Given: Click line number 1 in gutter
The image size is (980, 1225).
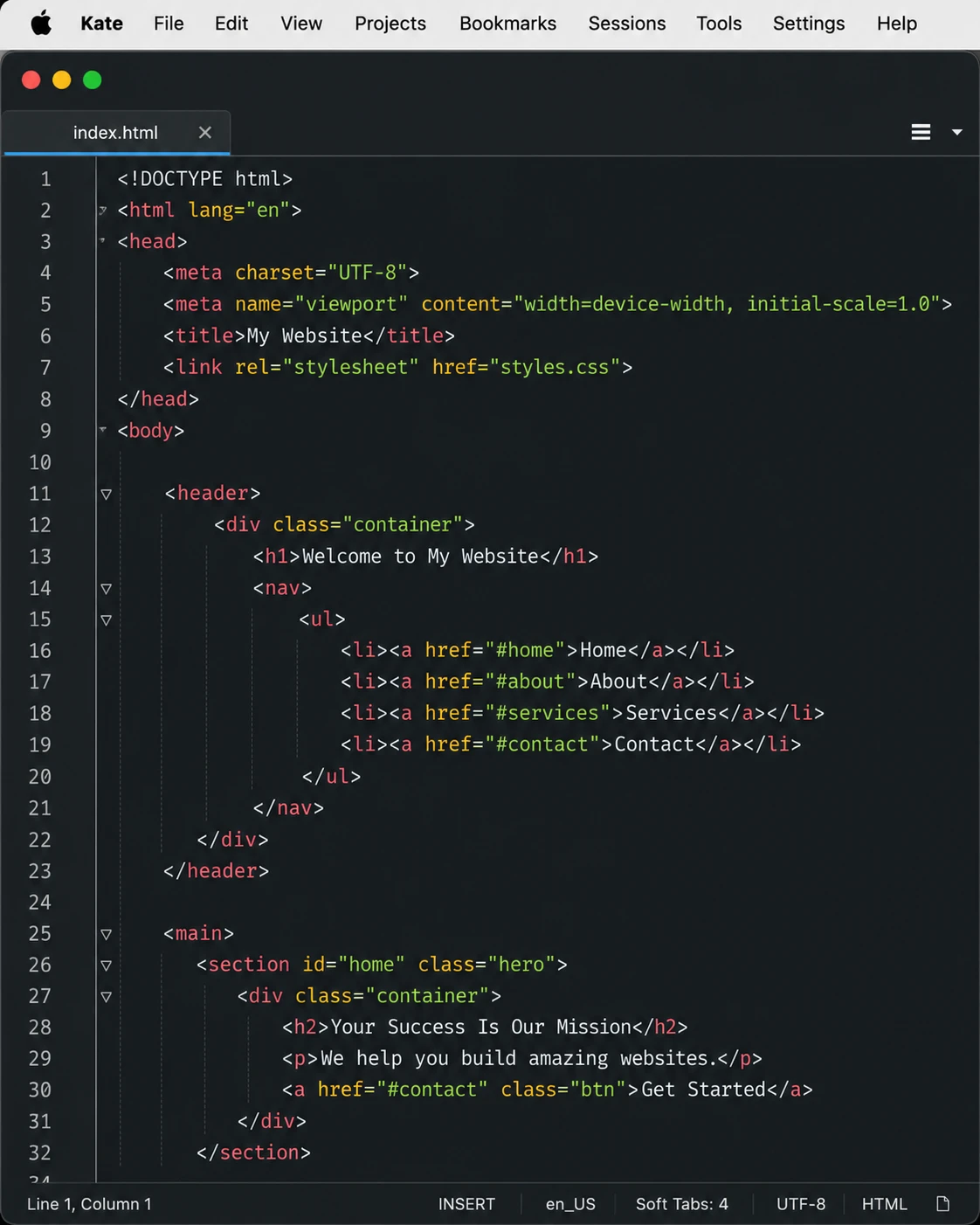Looking at the screenshot, I should pyautogui.click(x=45, y=179).
